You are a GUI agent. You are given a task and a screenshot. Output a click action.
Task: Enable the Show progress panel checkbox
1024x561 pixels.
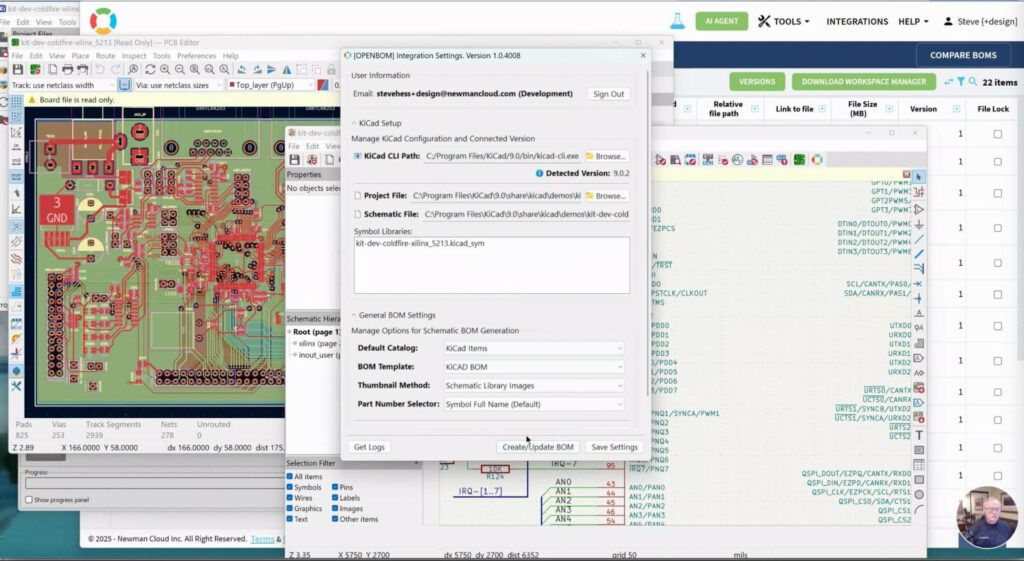click(x=29, y=500)
